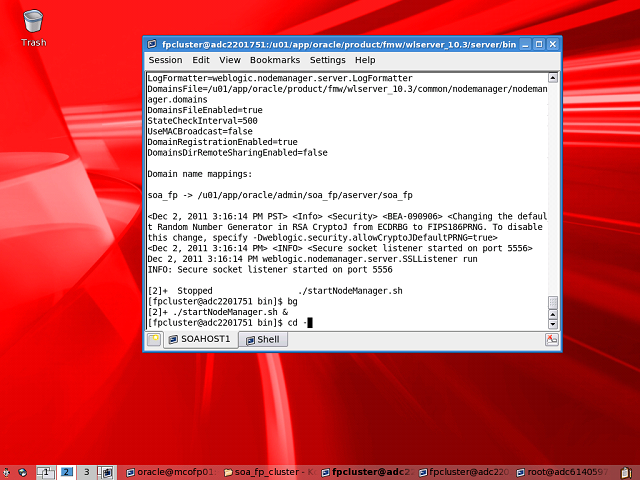Click the './startNodeManager.sh &' line
Screen dimensions: 640x480
point(218,312)
